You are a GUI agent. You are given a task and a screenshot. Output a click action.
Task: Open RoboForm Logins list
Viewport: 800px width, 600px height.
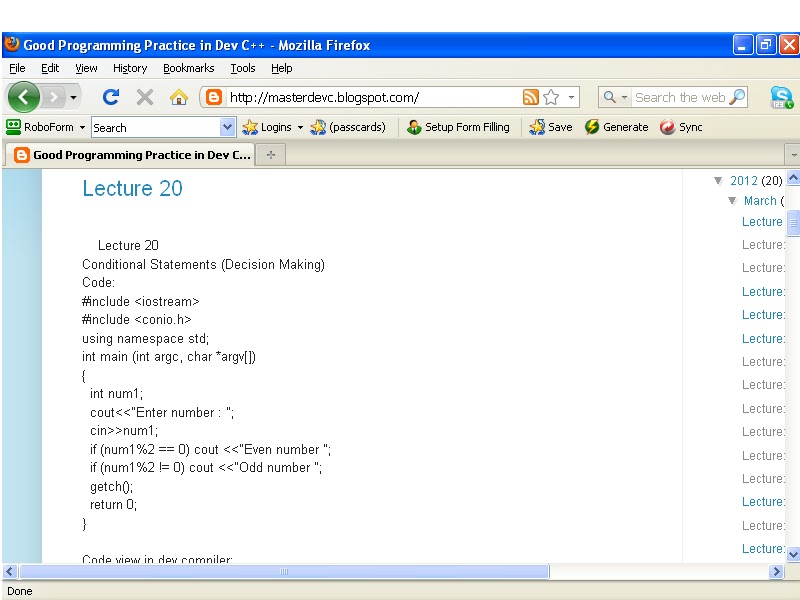272,127
